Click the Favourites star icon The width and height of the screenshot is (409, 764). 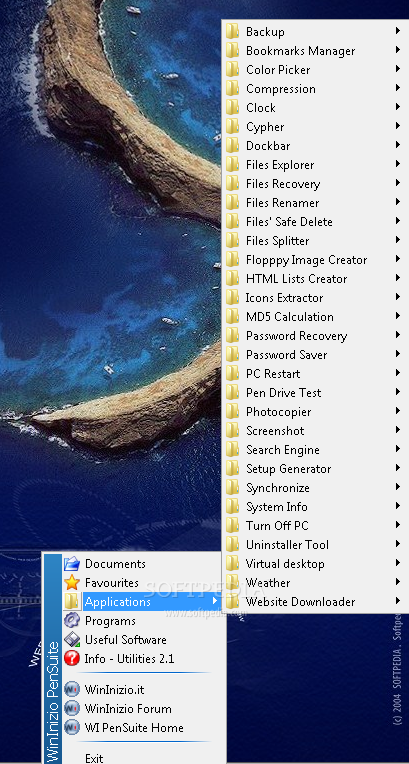(72, 583)
